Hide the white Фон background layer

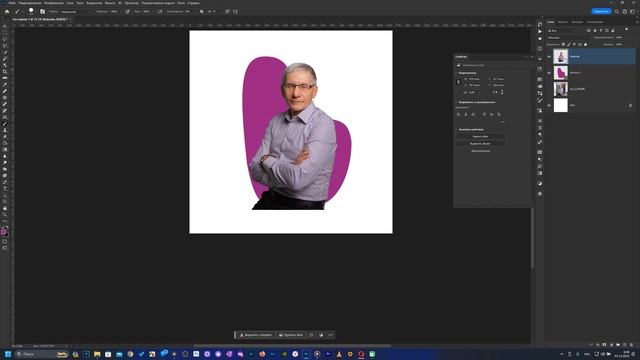[x=549, y=105]
